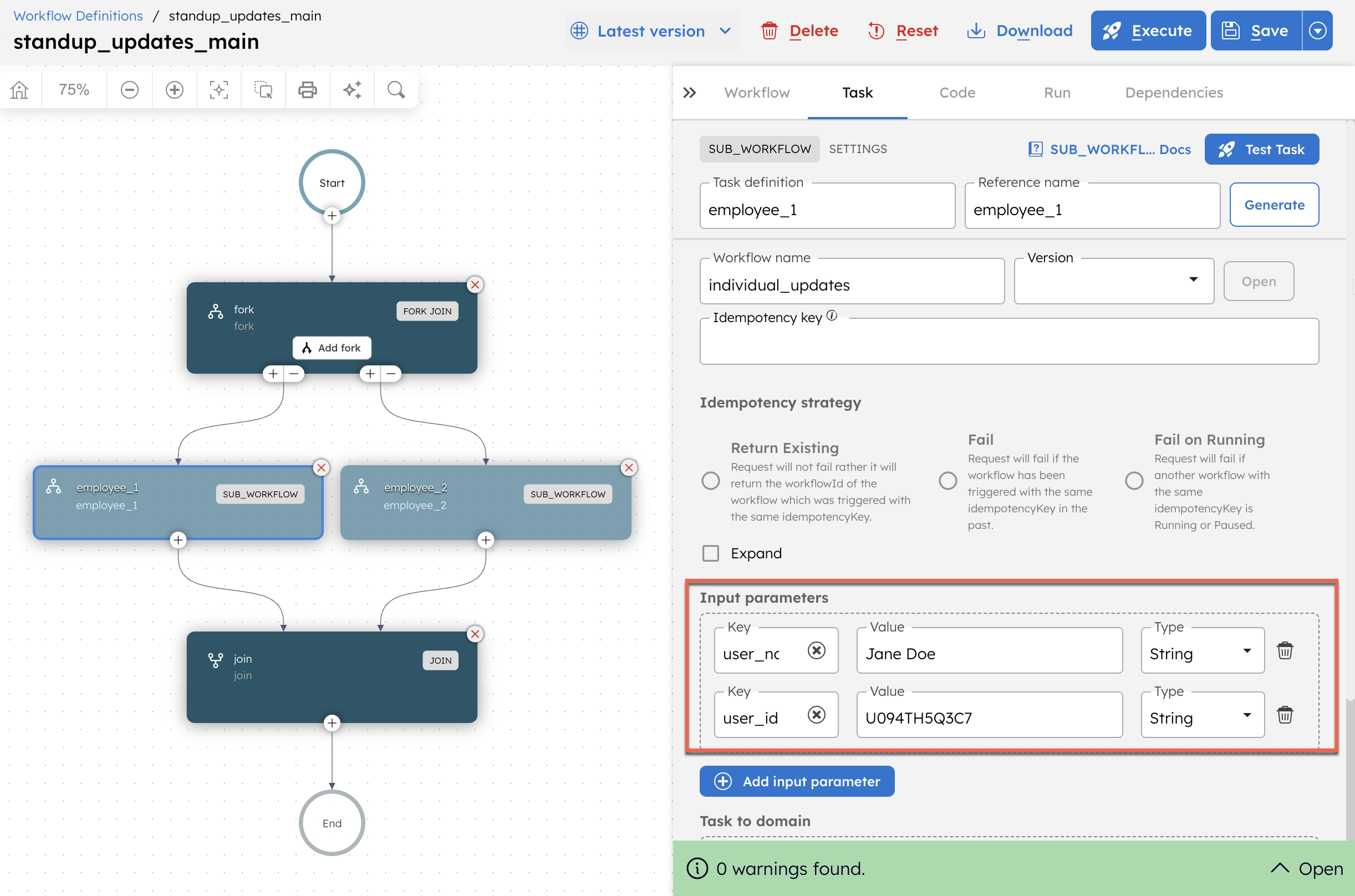Switch to the Task tab

[857, 93]
